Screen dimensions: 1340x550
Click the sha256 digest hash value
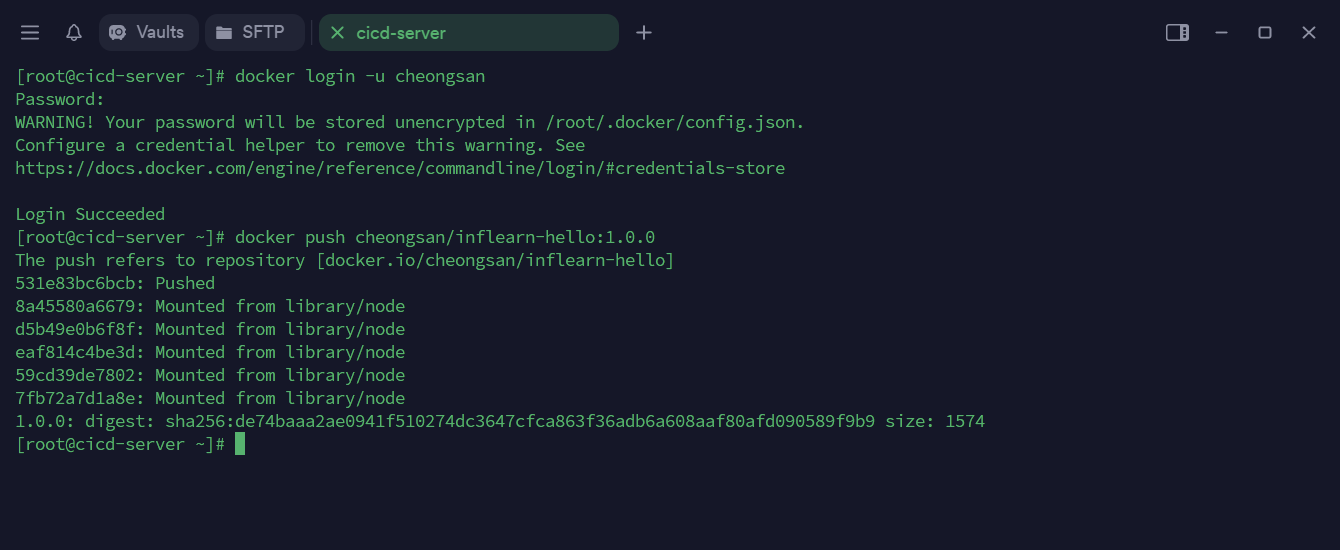click(520, 421)
